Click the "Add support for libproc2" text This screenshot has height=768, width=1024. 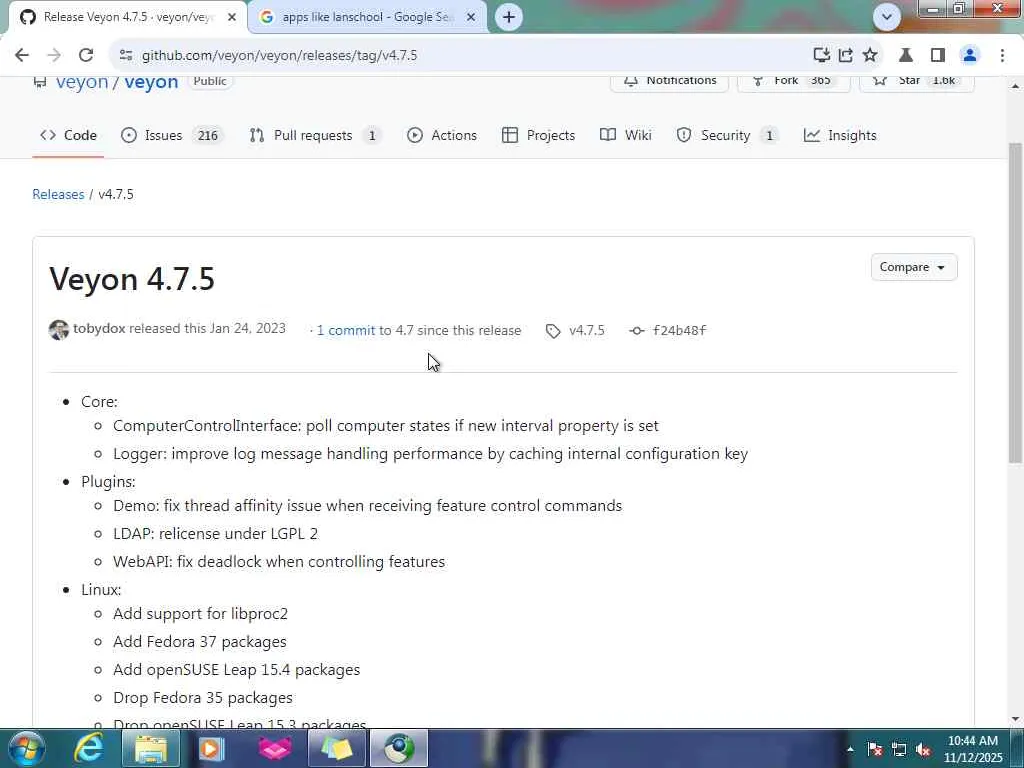pos(200,614)
